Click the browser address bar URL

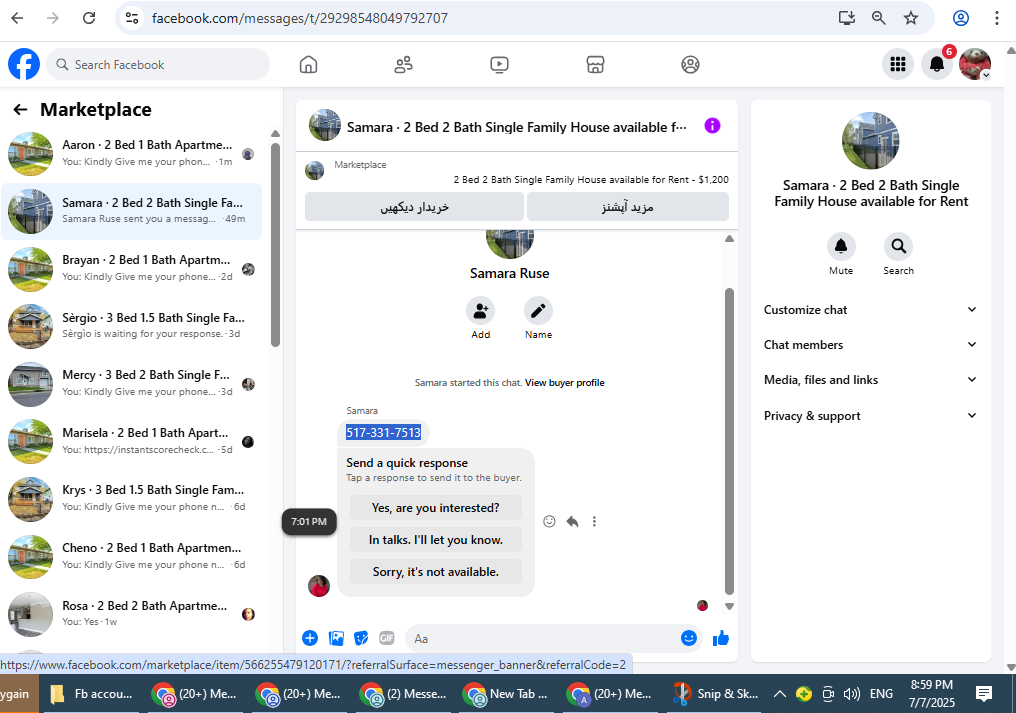(x=299, y=18)
